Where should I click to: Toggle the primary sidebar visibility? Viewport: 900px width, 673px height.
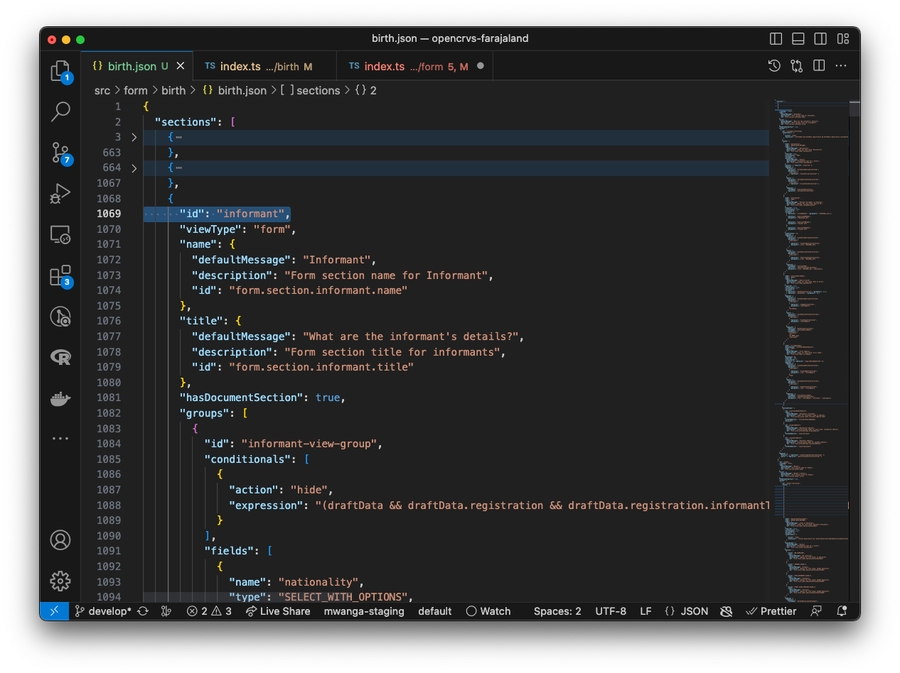[x=776, y=39]
